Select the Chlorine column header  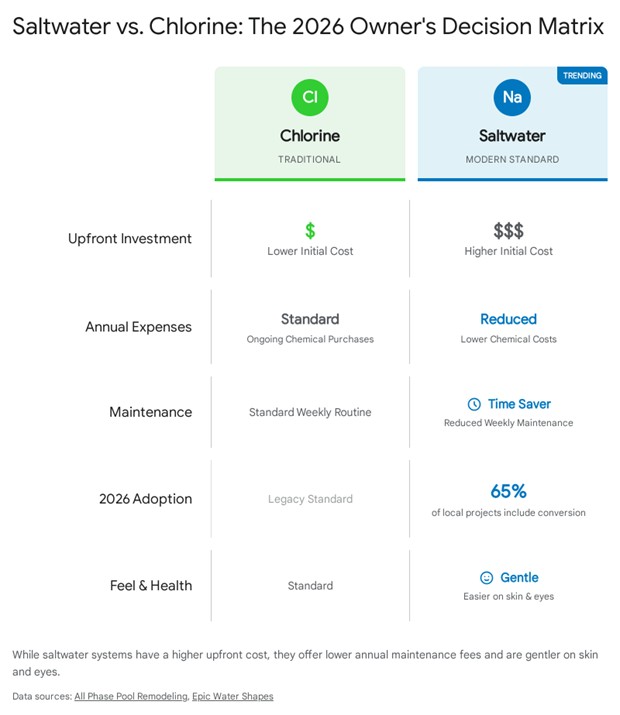tap(310, 136)
